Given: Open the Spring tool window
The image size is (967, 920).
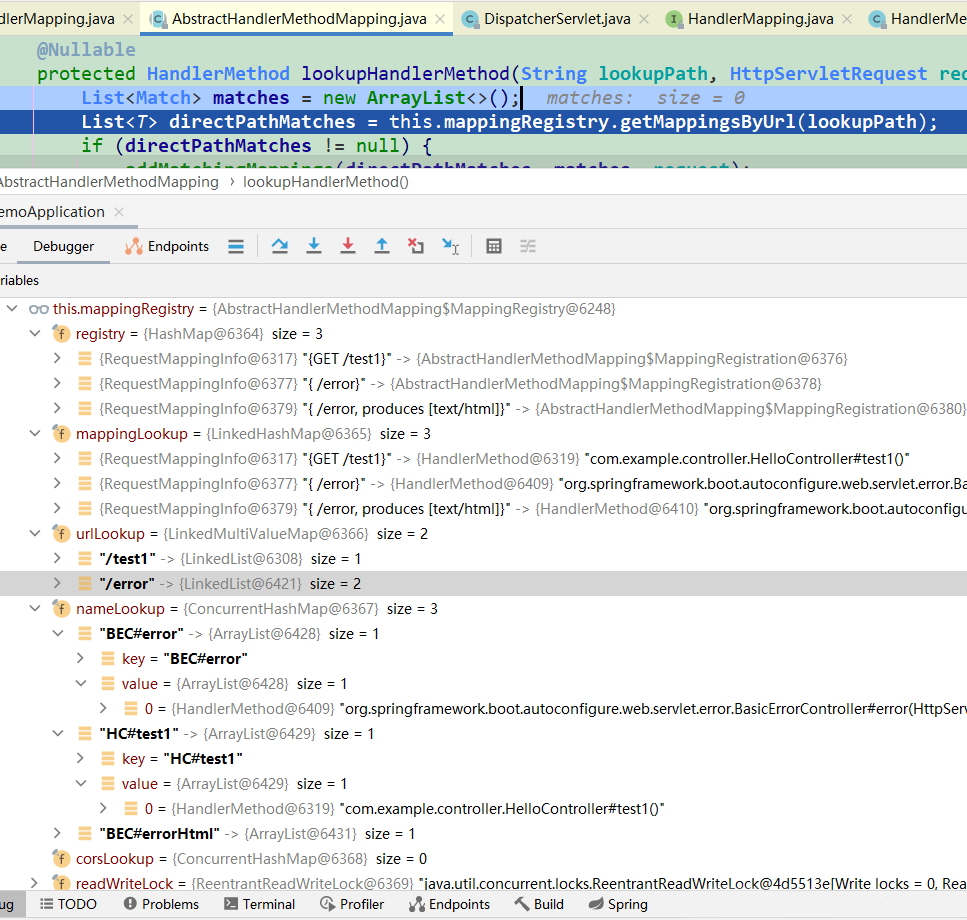Looking at the screenshot, I should (618, 904).
